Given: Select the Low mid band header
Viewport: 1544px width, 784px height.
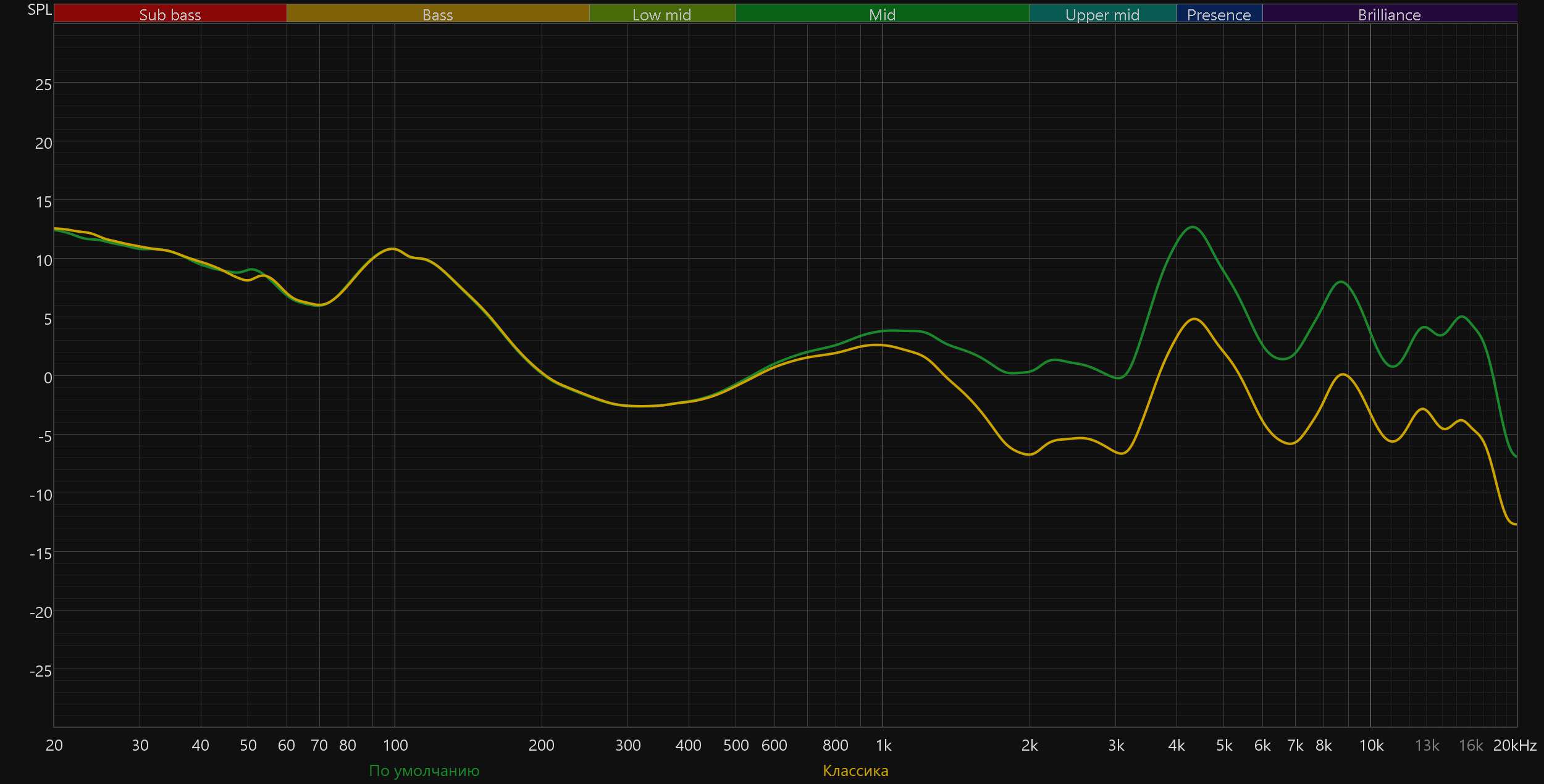Looking at the screenshot, I should (x=661, y=14).
